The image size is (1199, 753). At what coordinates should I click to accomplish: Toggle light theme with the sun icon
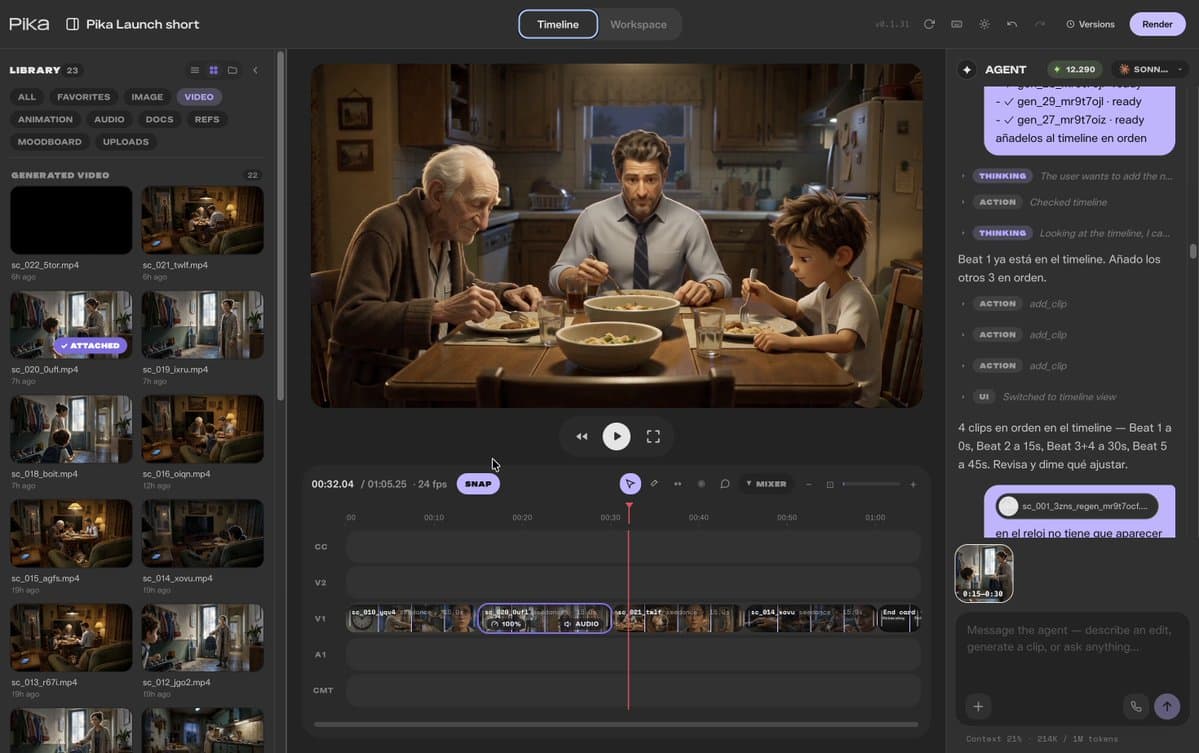[984, 24]
